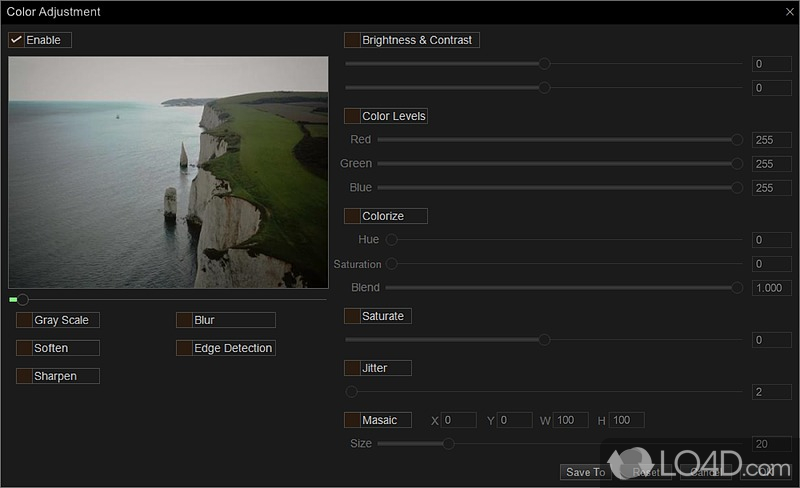The image size is (800, 488).
Task: Toggle the Soften filter checkbox
Action: point(24,348)
